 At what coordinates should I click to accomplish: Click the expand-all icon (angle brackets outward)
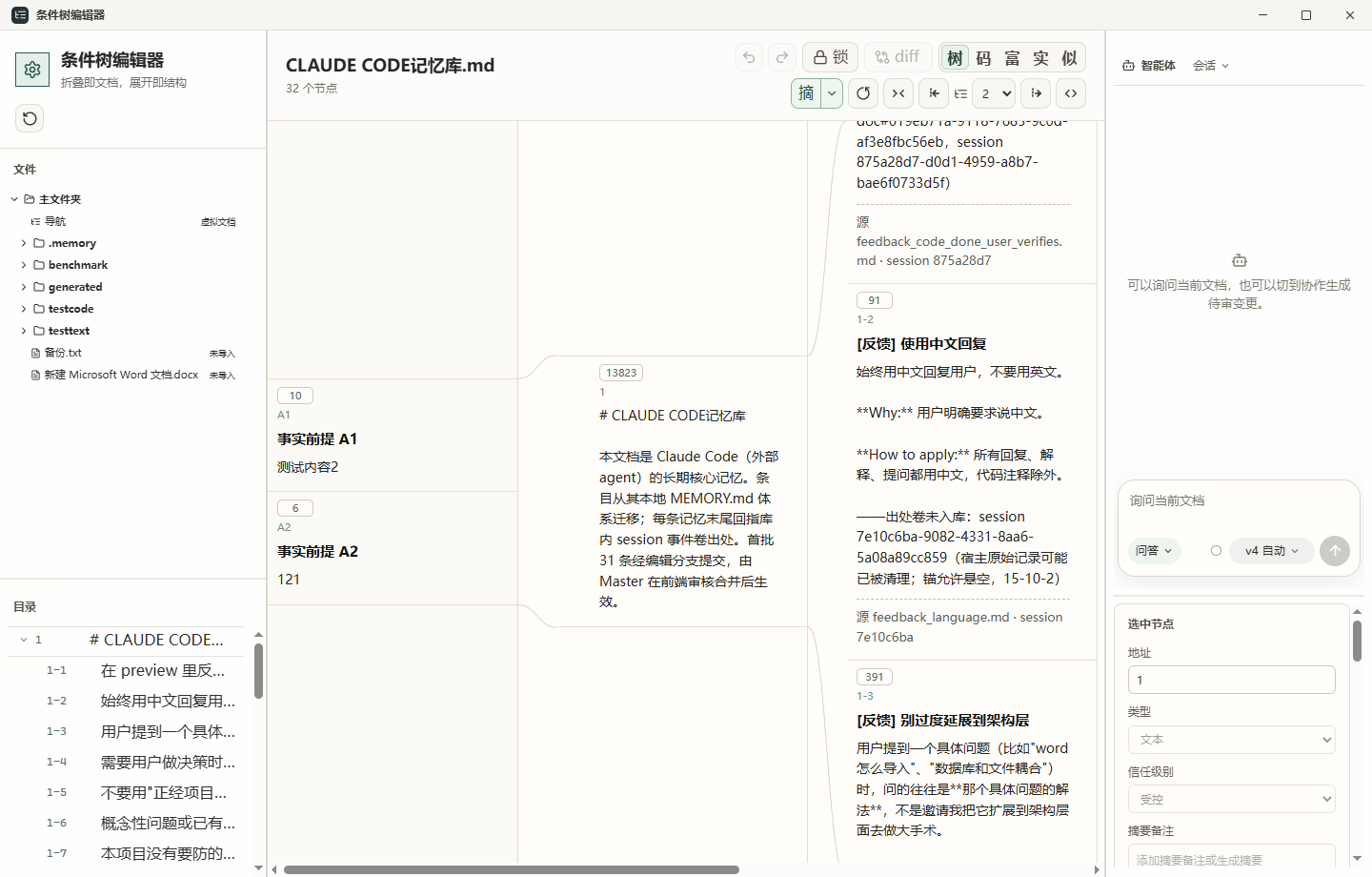(x=1071, y=93)
